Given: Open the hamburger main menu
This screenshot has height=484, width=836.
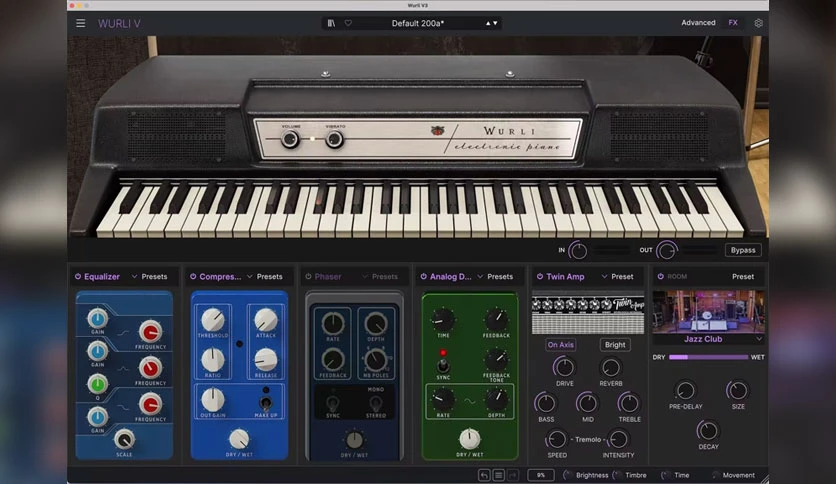Looking at the screenshot, I should (81, 23).
